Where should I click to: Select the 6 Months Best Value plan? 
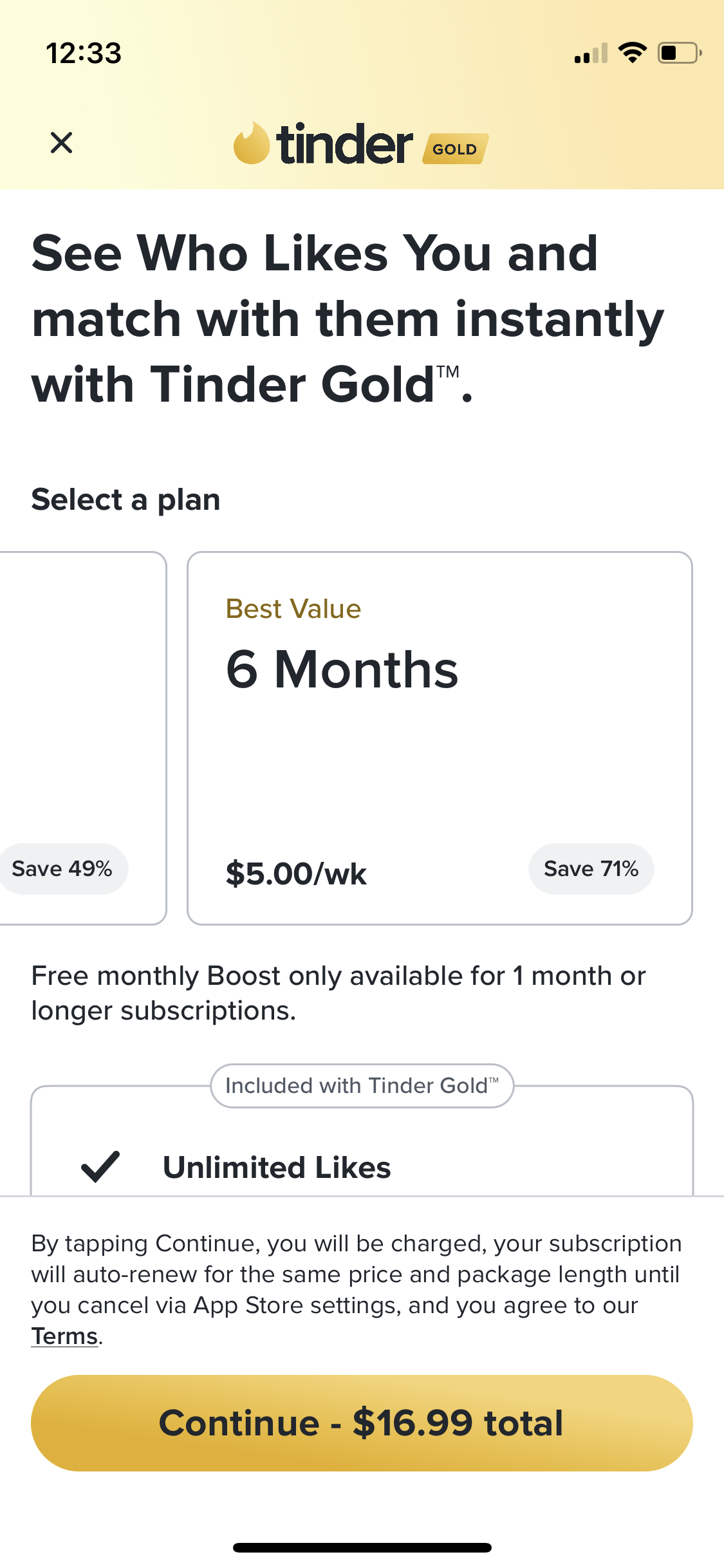439,737
